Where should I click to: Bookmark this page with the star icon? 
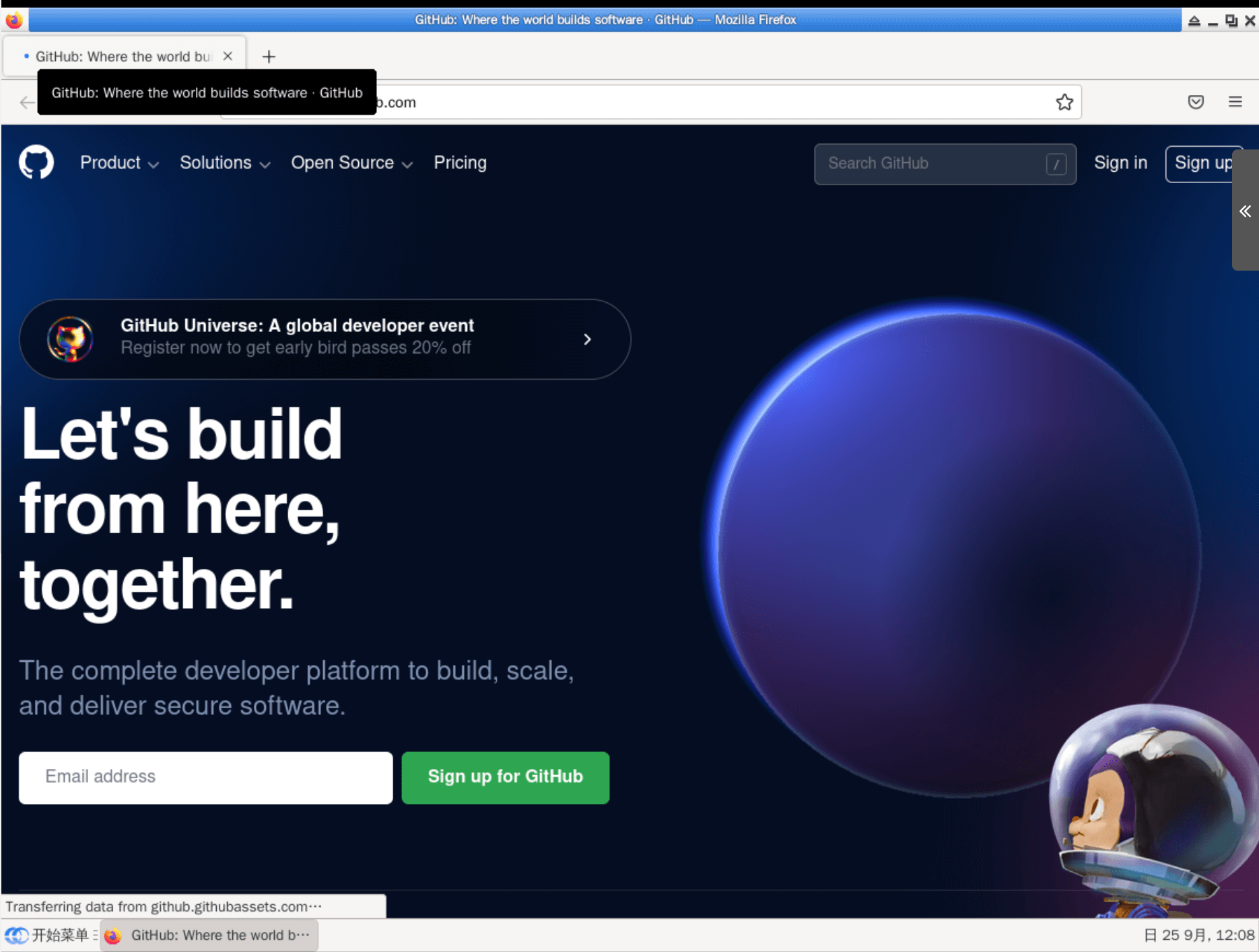point(1064,102)
